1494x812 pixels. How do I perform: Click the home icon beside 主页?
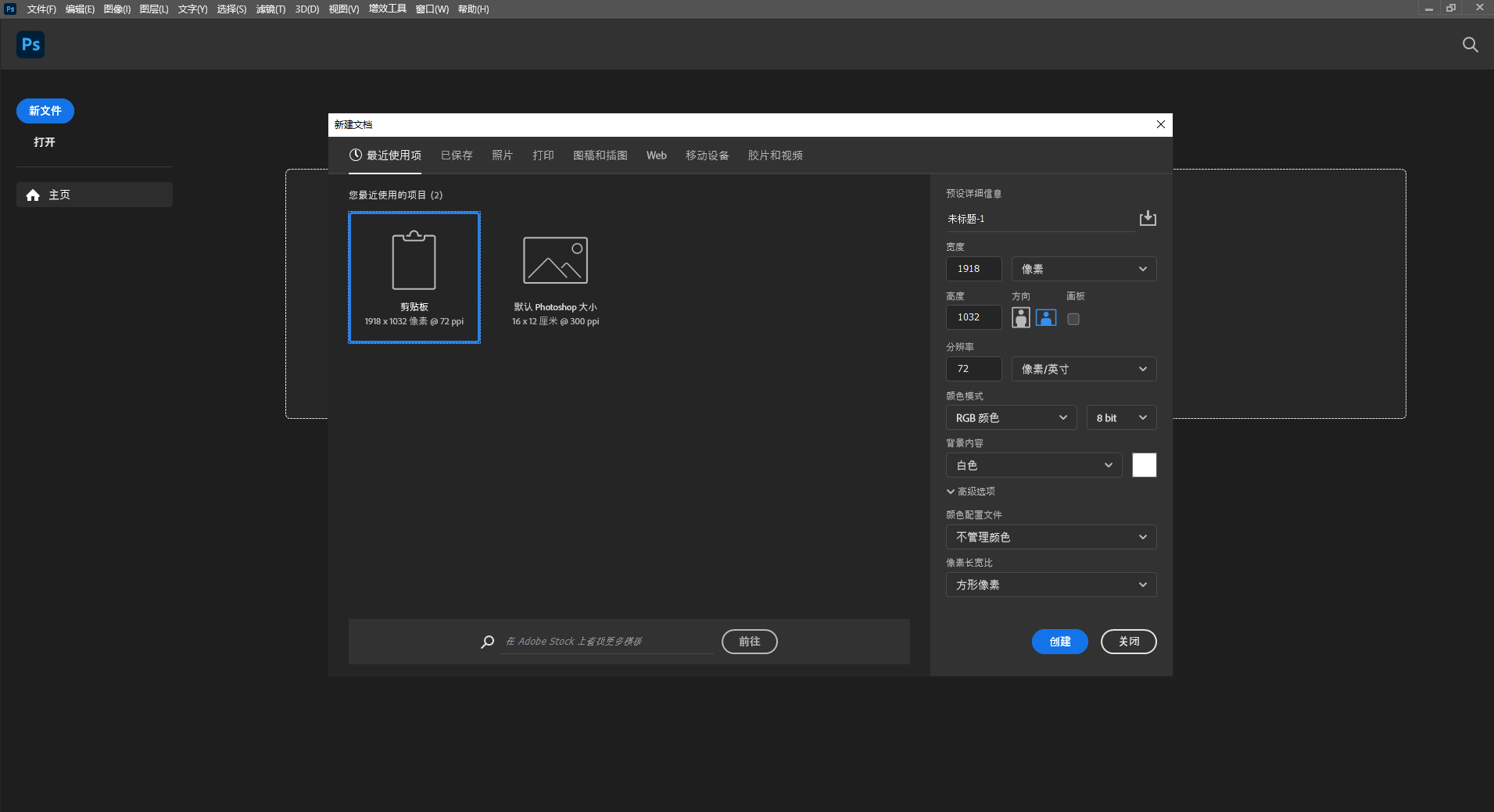[33, 194]
